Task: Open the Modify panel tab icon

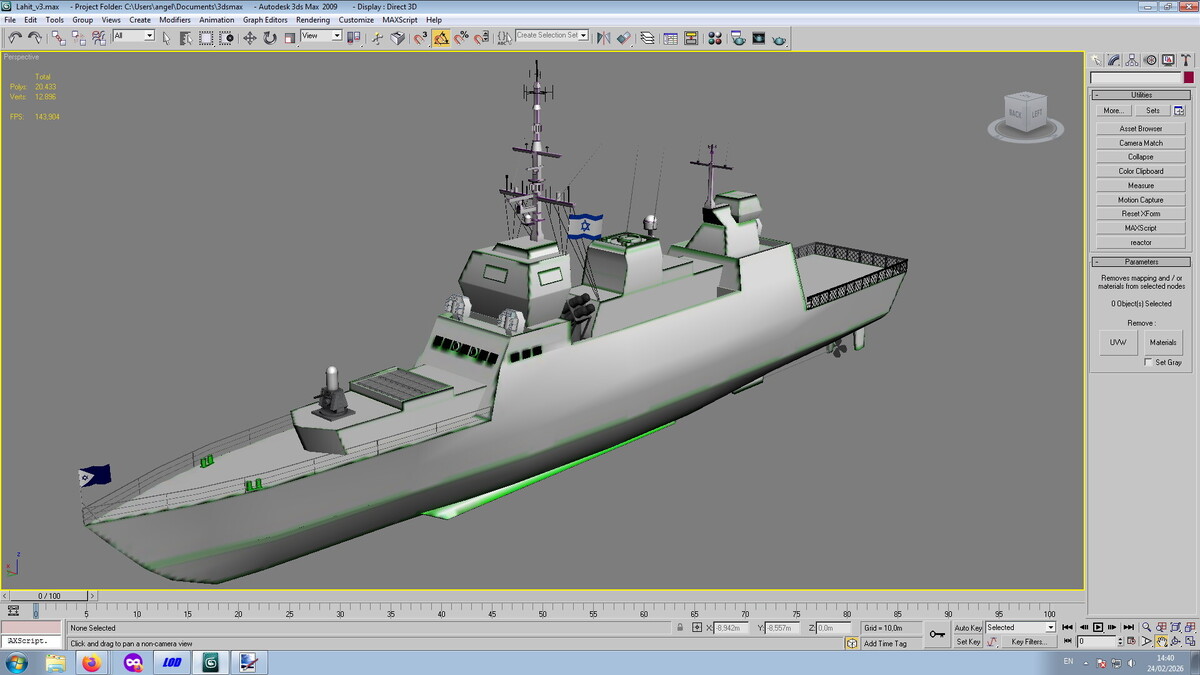Action: click(1114, 60)
